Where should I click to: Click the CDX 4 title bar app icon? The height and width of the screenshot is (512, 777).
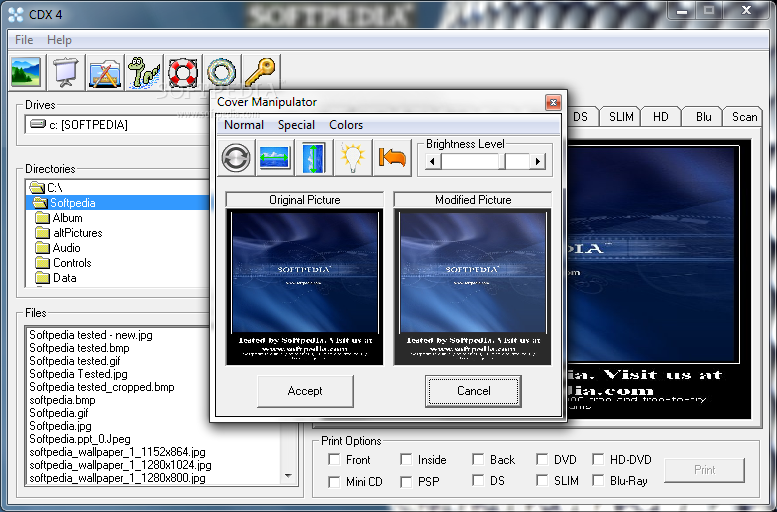[x=16, y=14]
